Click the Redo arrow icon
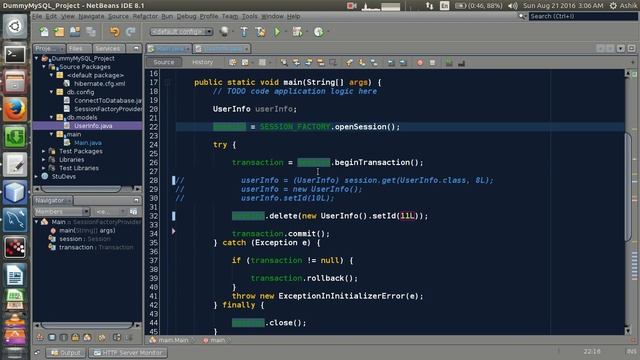640x360 pixels. click(131, 31)
